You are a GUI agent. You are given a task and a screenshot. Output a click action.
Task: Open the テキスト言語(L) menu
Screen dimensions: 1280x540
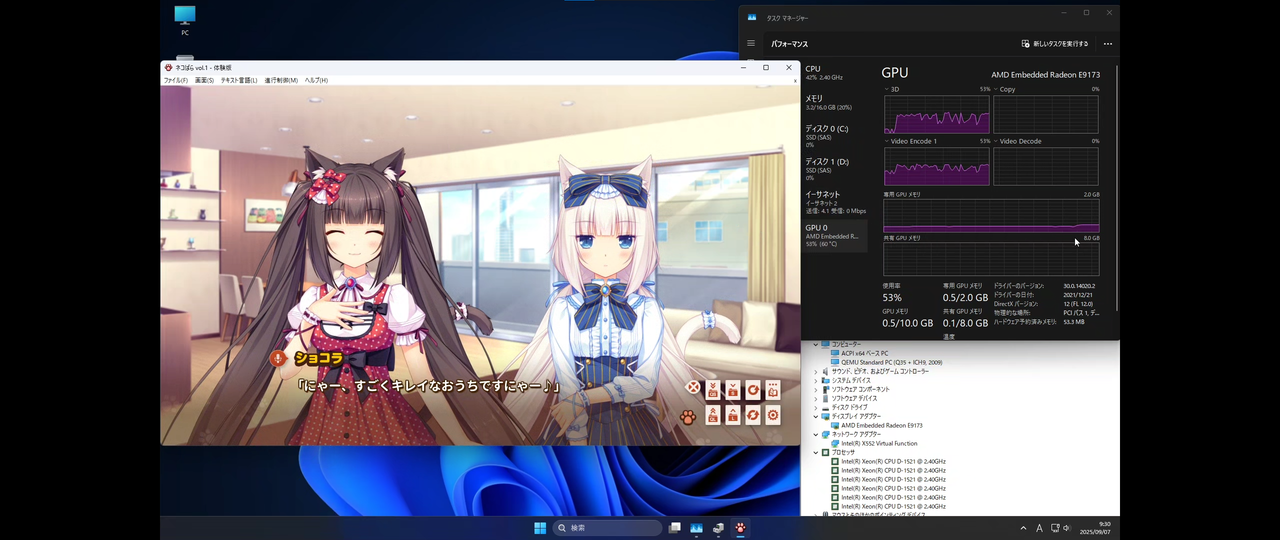(x=239, y=80)
